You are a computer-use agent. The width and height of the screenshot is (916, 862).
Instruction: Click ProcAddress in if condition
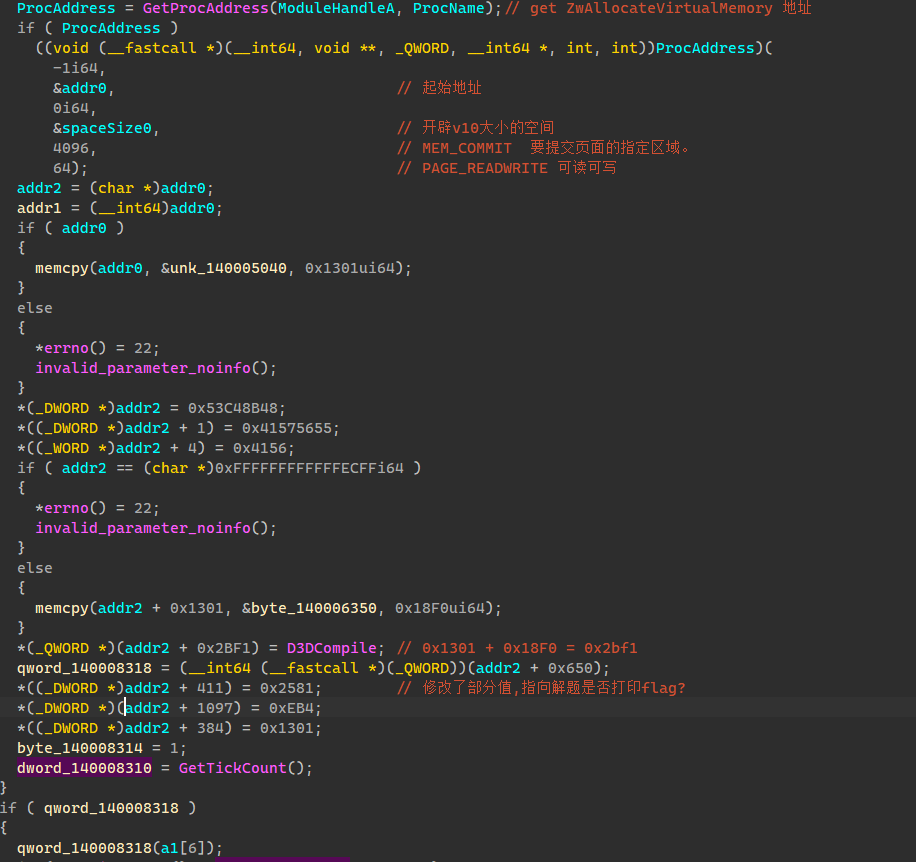[111, 28]
